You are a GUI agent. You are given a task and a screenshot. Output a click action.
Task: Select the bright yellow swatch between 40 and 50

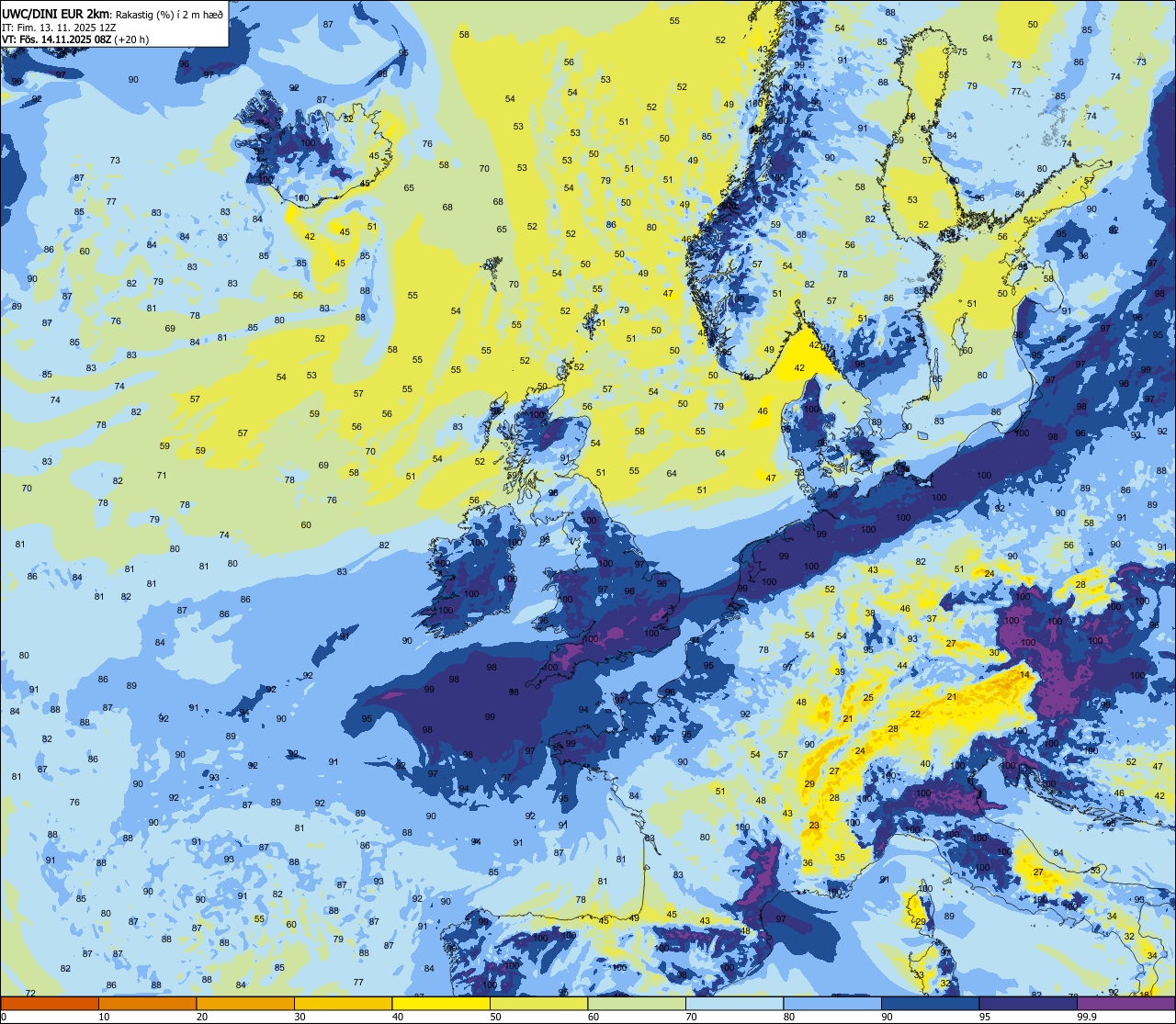click(441, 1003)
